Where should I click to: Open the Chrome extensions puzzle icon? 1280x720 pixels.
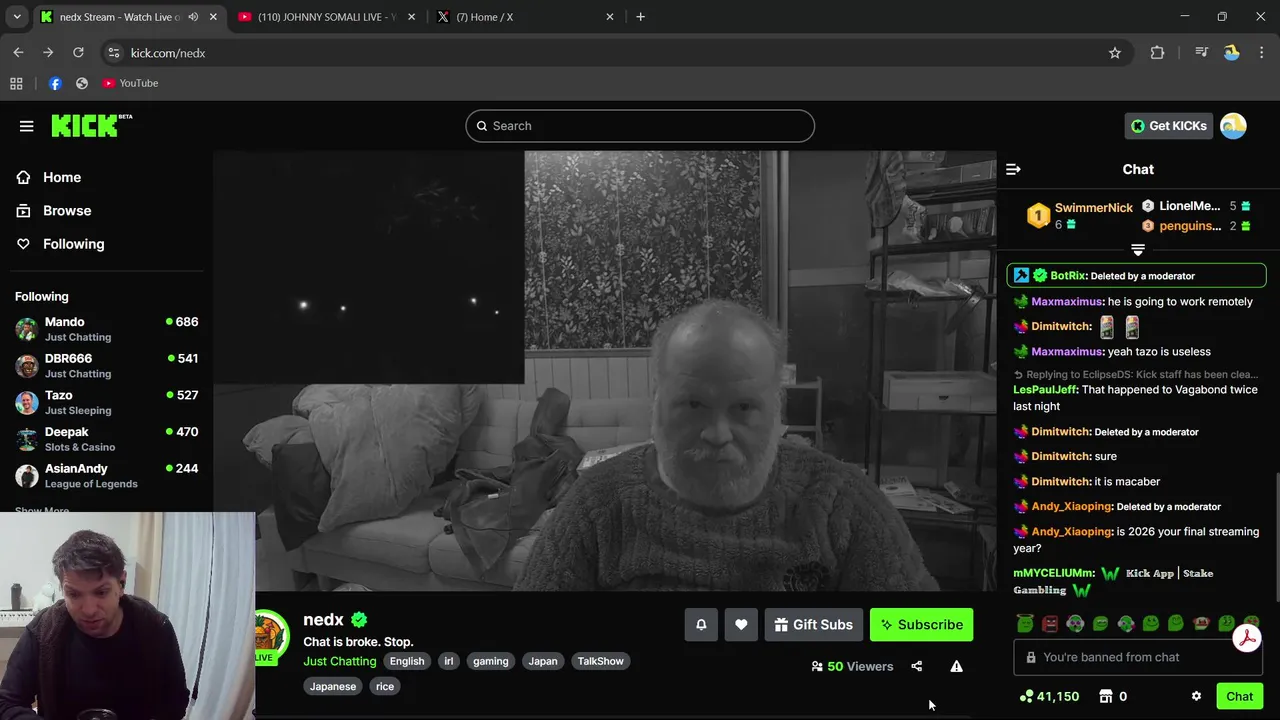click(1157, 53)
